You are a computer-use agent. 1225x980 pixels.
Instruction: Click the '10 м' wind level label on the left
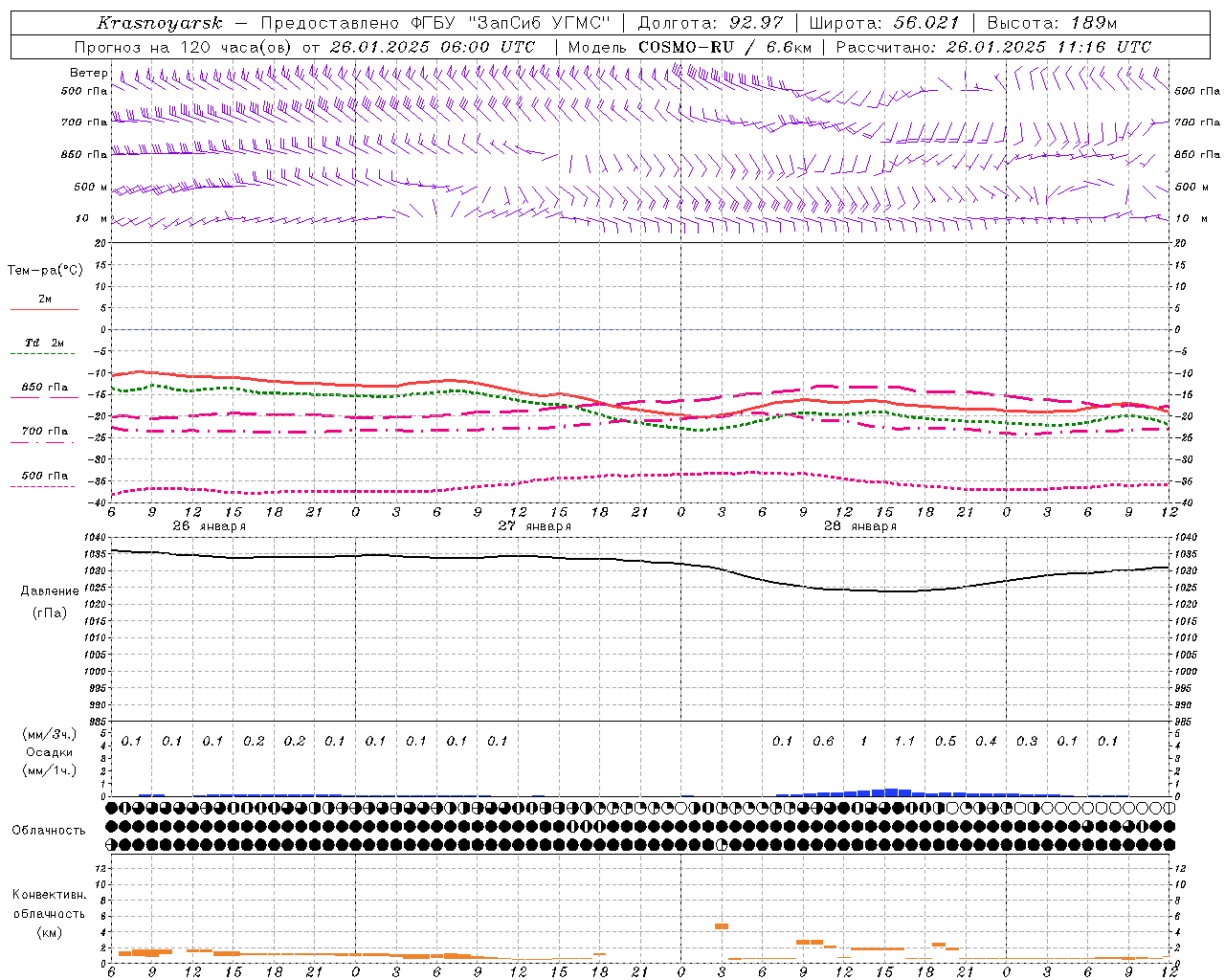point(92,218)
